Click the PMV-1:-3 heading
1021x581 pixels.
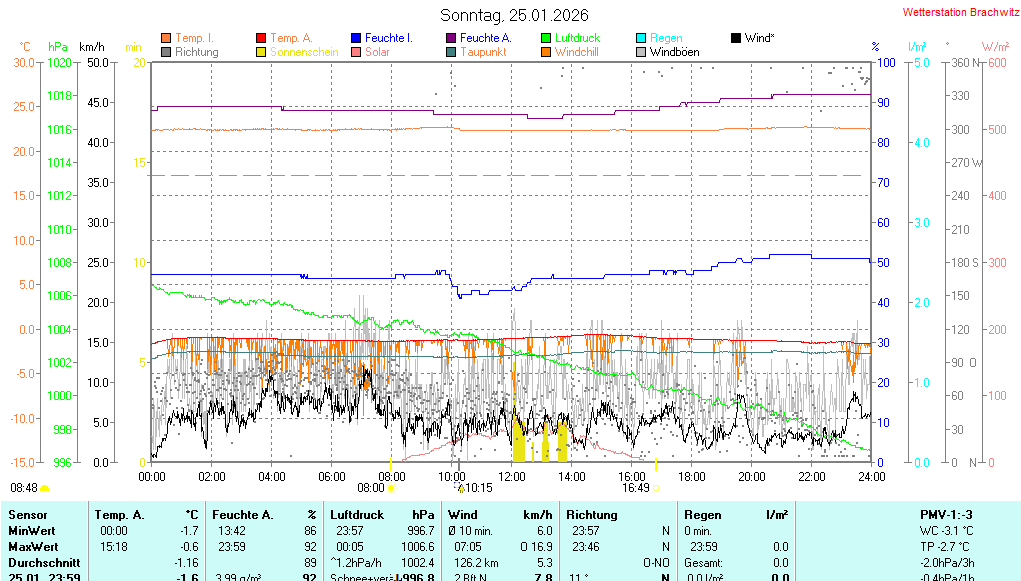946,515
